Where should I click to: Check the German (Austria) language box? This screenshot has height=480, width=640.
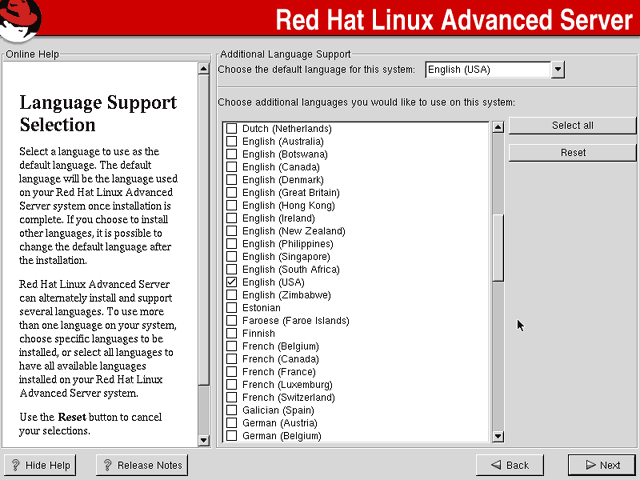pos(231,423)
